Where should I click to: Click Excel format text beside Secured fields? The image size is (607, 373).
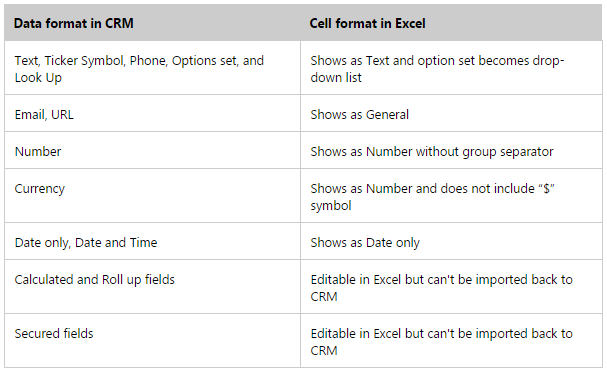click(x=441, y=342)
